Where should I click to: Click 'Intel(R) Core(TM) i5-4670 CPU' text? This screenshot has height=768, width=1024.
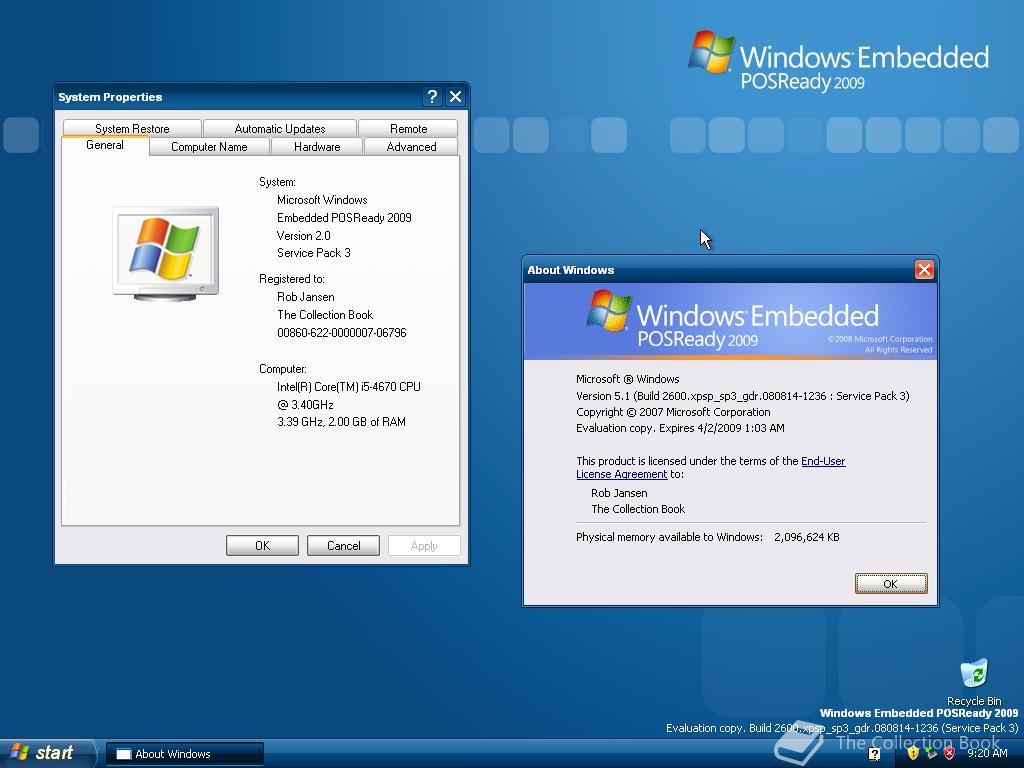[349, 387]
